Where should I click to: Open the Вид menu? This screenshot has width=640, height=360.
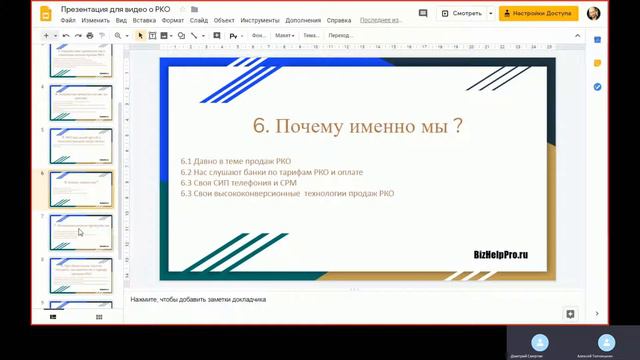121,20
